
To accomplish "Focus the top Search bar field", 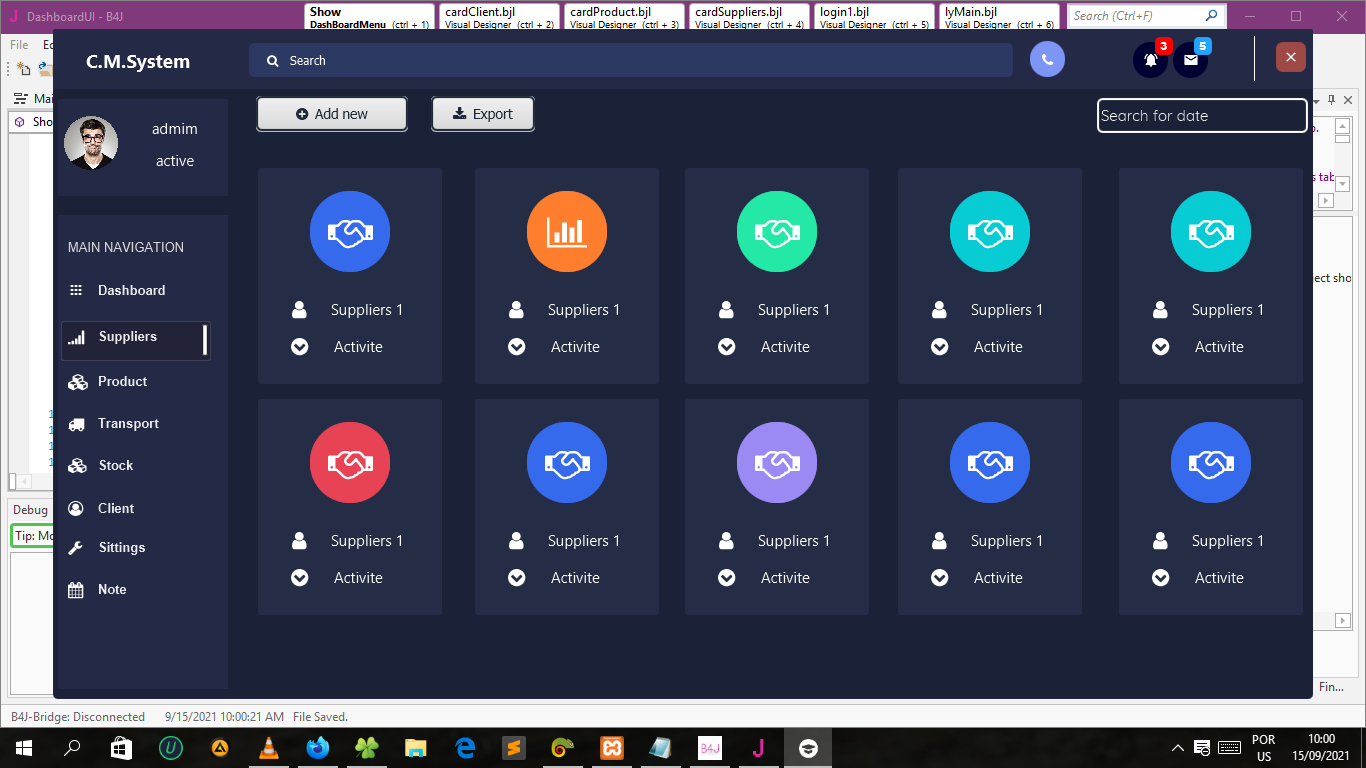I will [631, 60].
